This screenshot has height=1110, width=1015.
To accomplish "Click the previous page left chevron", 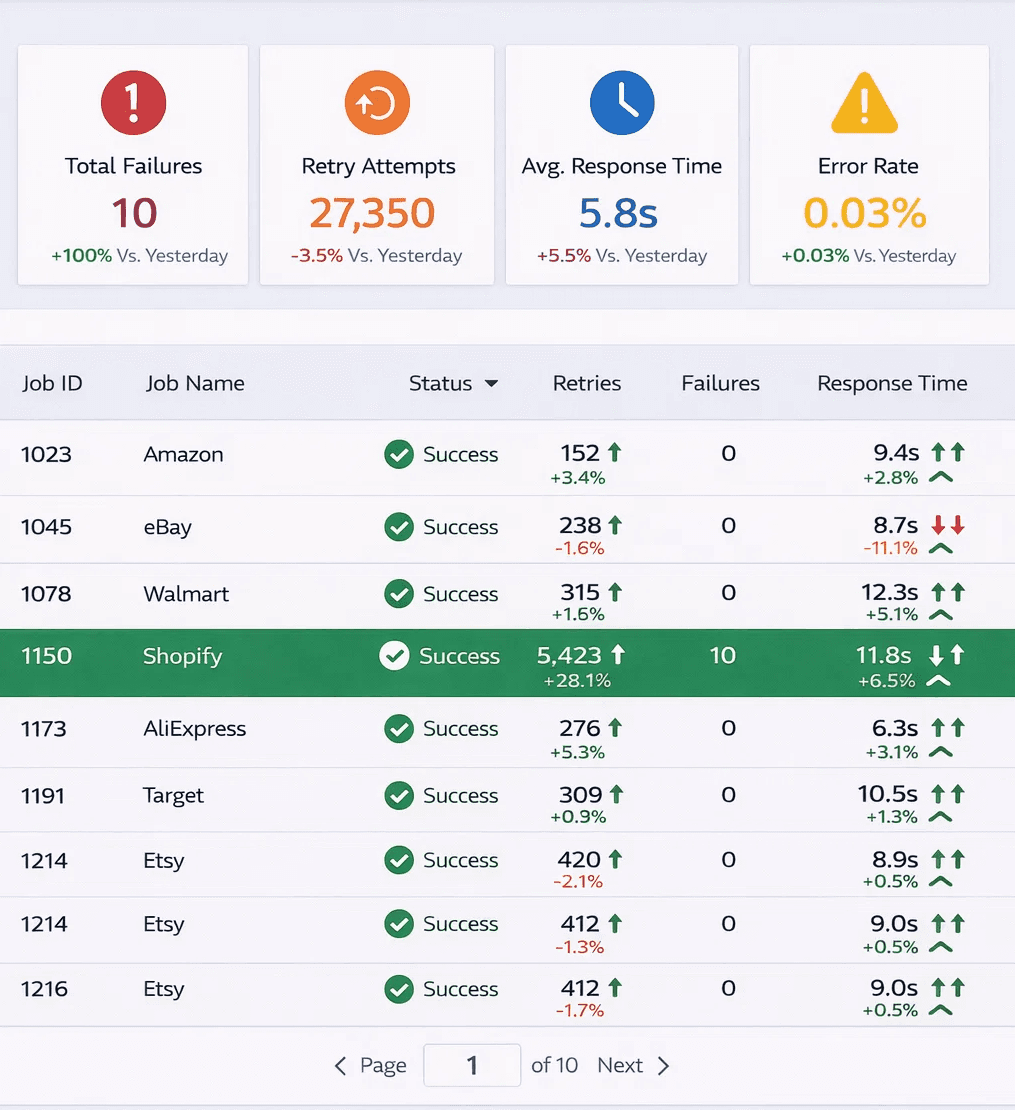I will pyautogui.click(x=340, y=1065).
